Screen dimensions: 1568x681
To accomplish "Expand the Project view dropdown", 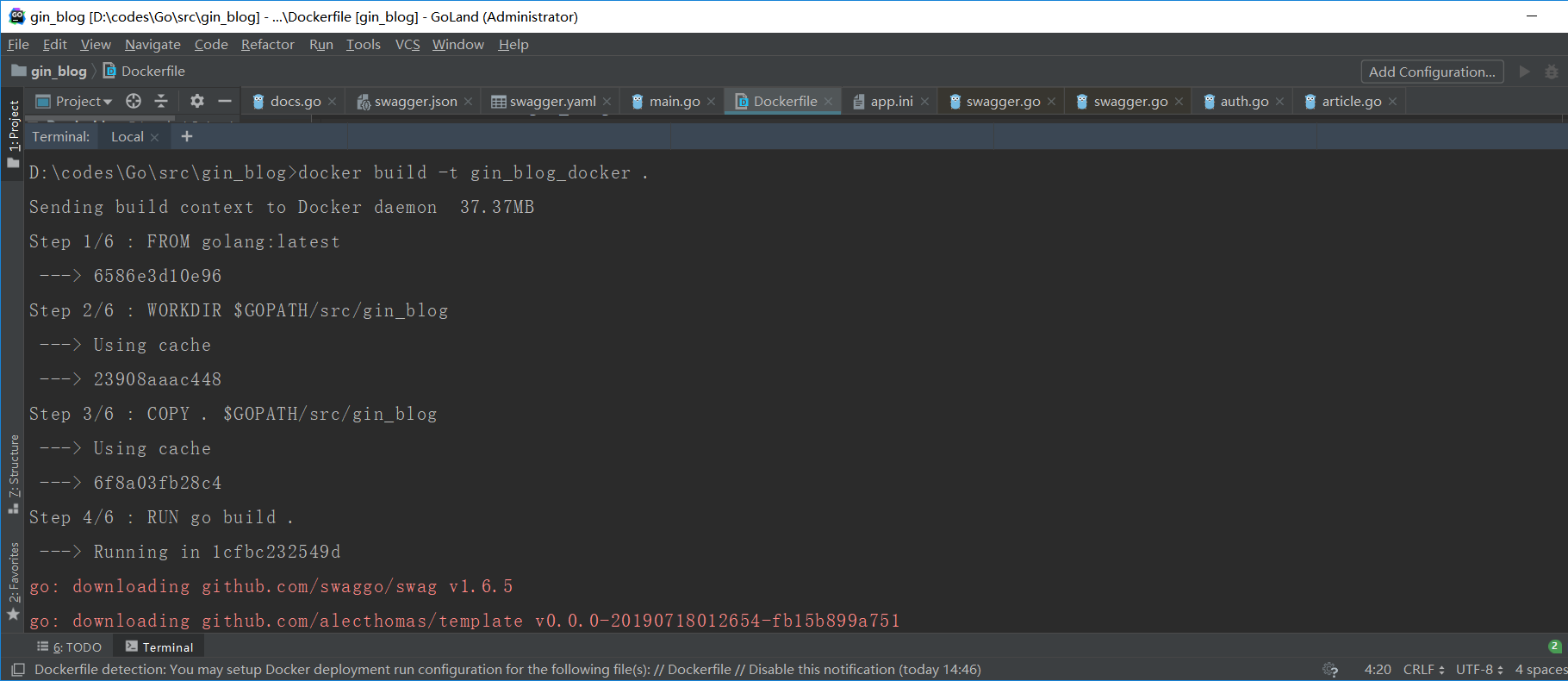I will 74,102.
